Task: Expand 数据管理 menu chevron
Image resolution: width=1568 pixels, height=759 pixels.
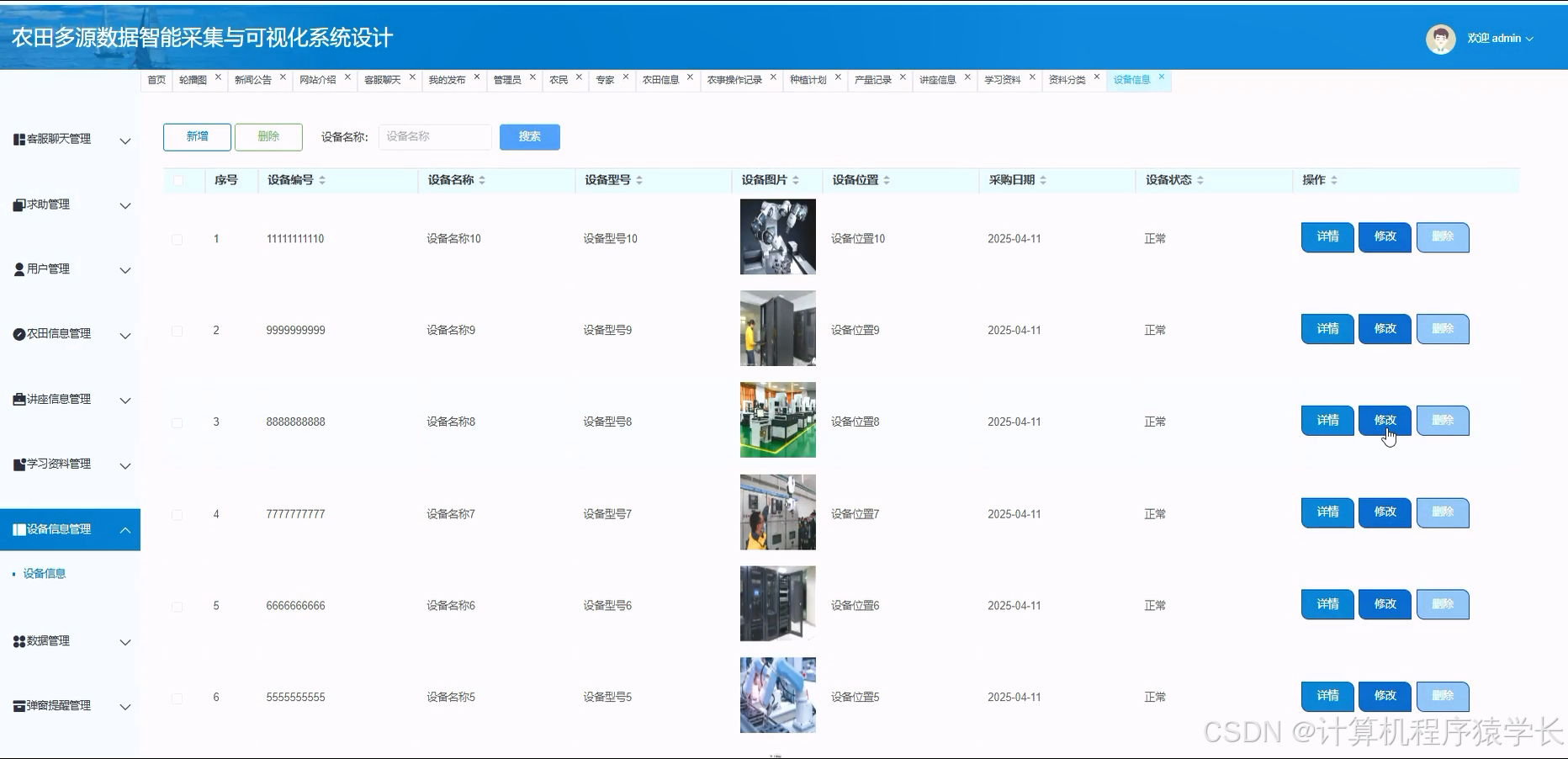Action: click(x=125, y=642)
